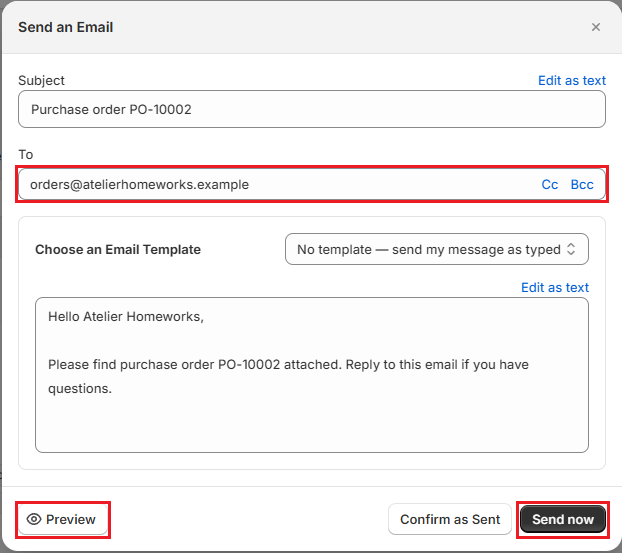622x553 pixels.
Task: Close the Send an Email dialog
Action: click(x=595, y=27)
